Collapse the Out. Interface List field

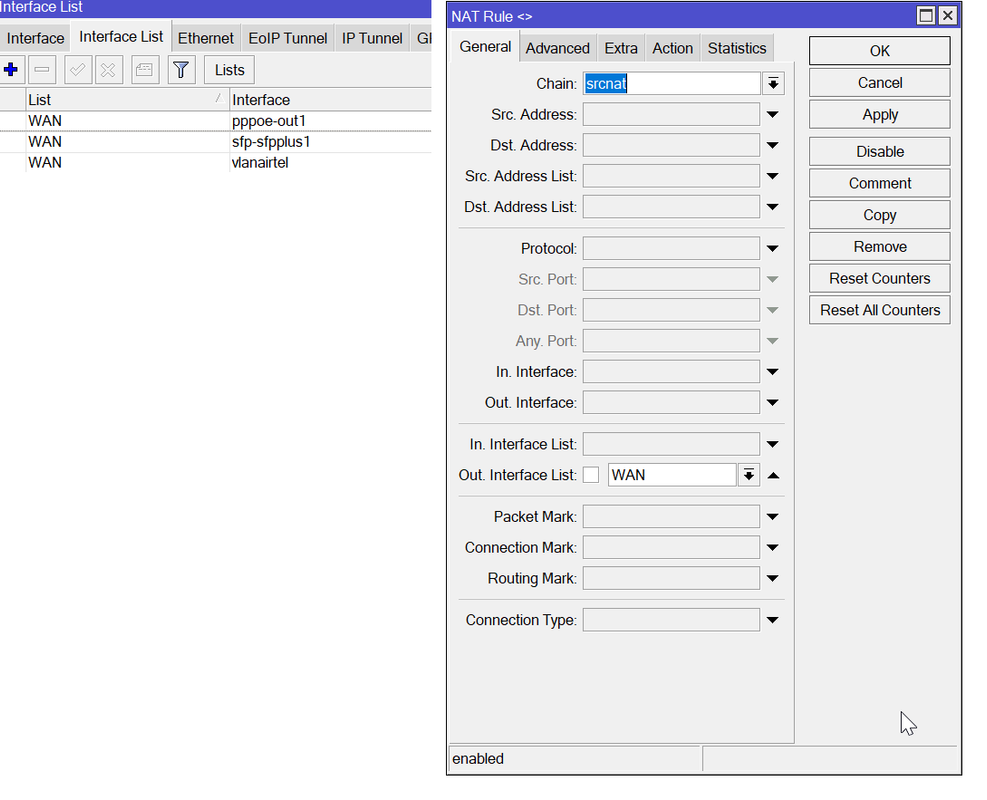click(772, 475)
